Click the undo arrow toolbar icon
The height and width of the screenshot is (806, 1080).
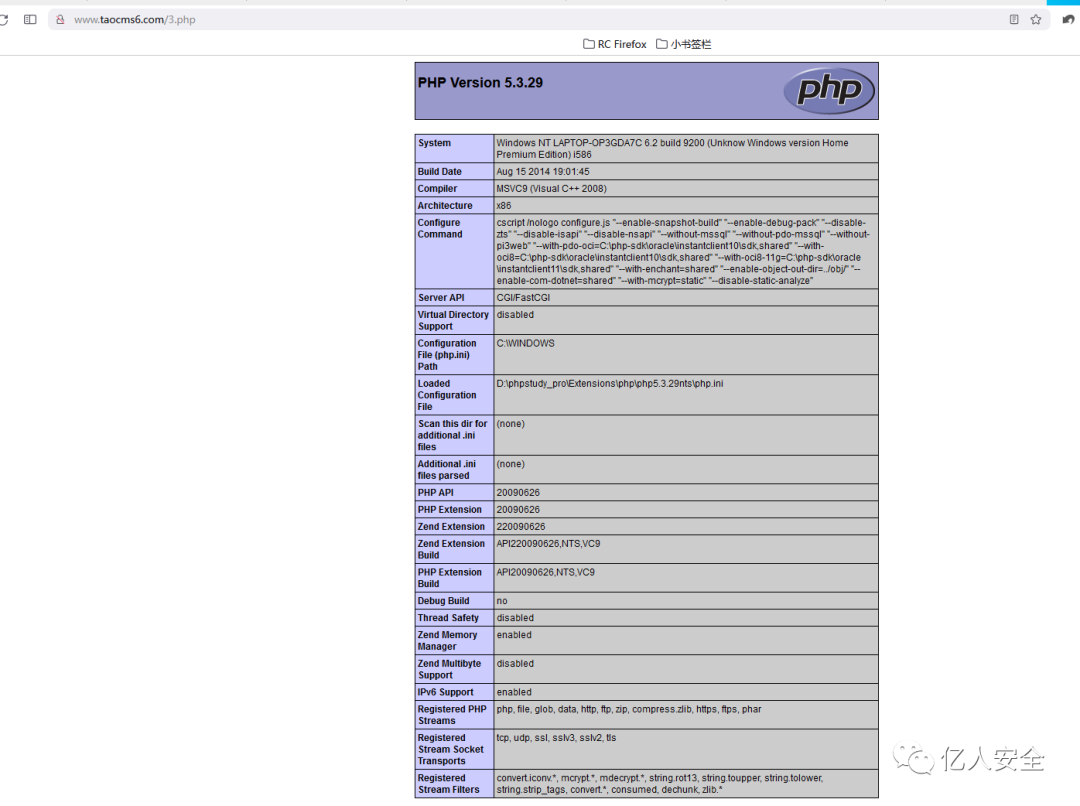tap(1068, 19)
